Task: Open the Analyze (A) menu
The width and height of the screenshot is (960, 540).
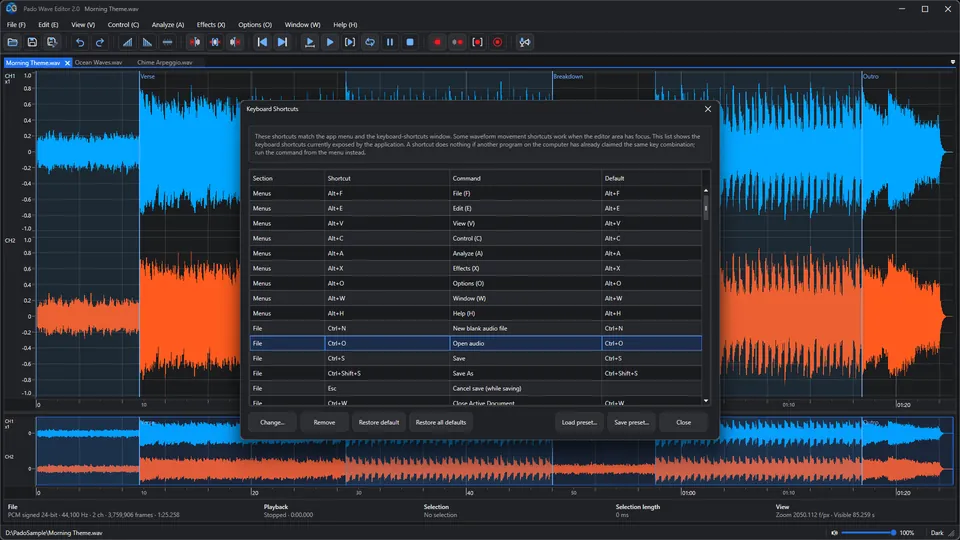Action: click(168, 24)
